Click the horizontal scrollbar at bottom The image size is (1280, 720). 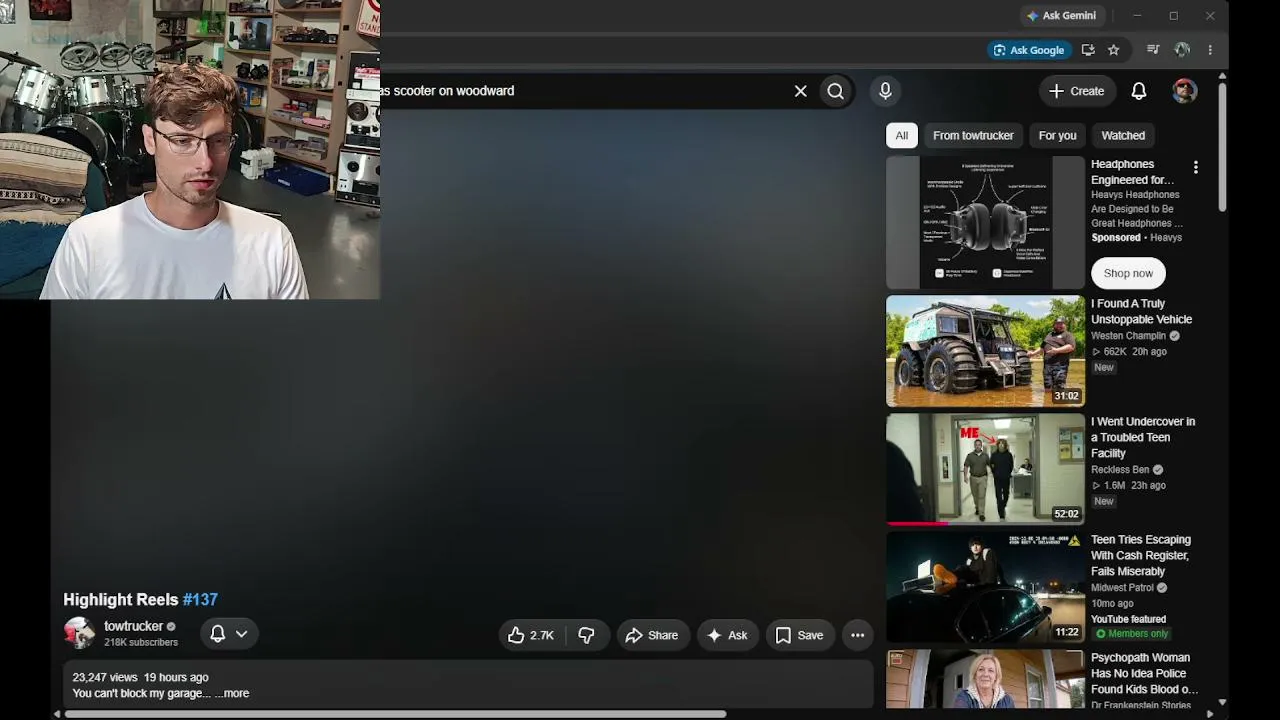coord(395,714)
